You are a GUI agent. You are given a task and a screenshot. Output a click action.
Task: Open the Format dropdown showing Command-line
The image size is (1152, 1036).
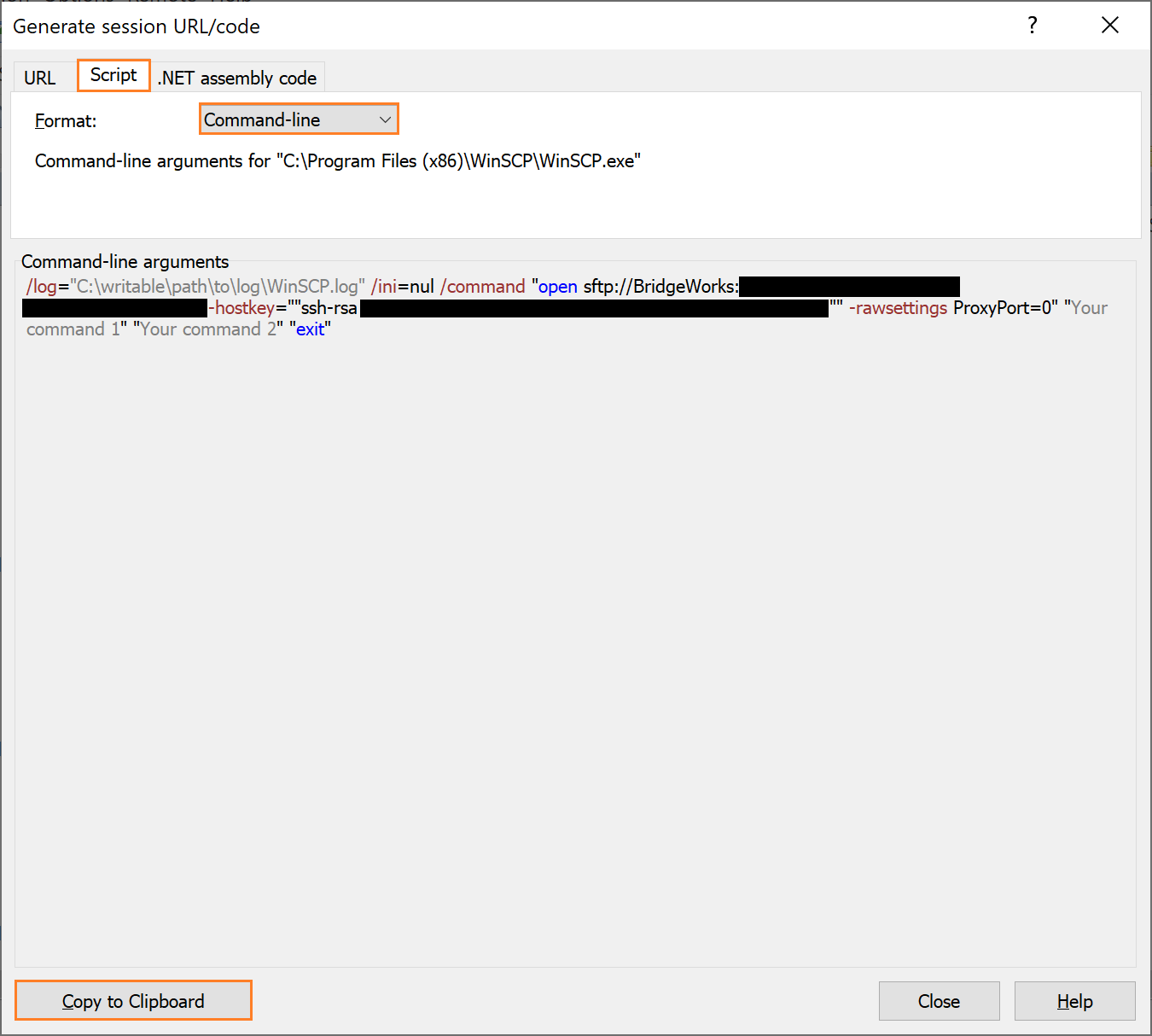click(x=299, y=119)
